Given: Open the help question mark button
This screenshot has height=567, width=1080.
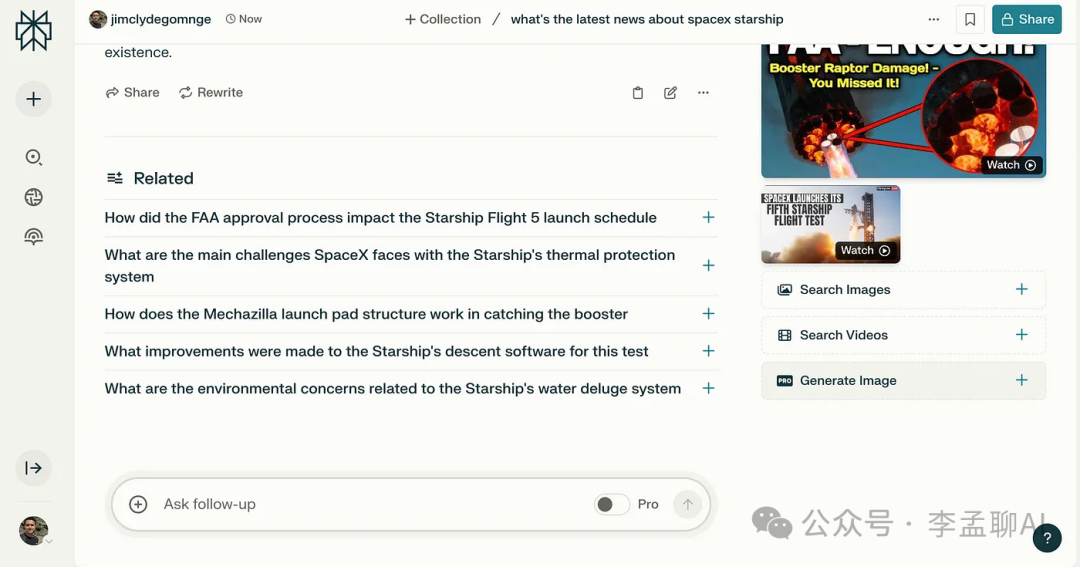Looking at the screenshot, I should 1046,538.
